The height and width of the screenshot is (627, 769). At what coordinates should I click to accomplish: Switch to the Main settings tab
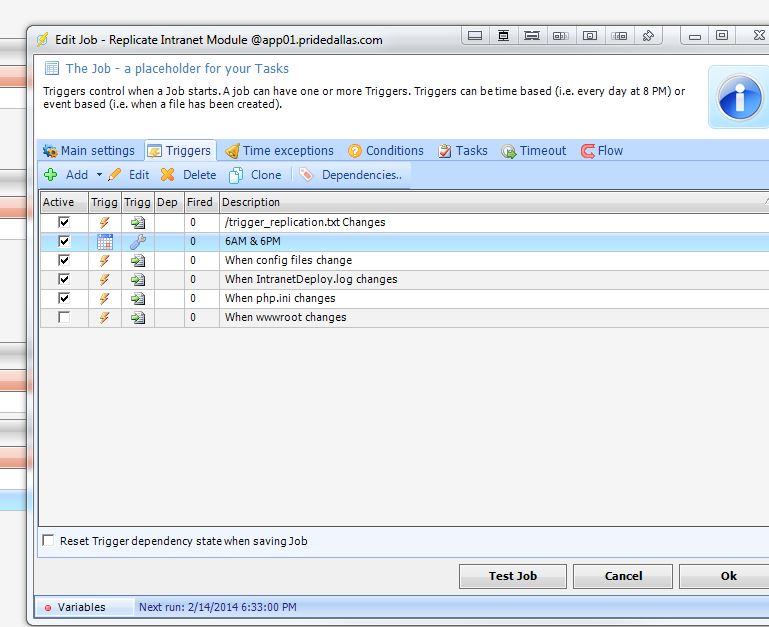(89, 151)
